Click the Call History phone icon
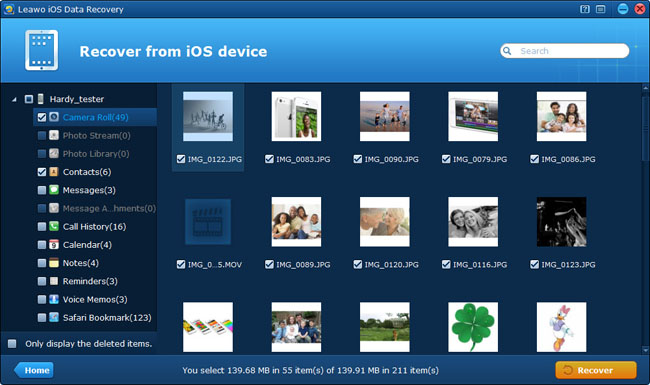This screenshot has width=650, height=385. pos(54,226)
